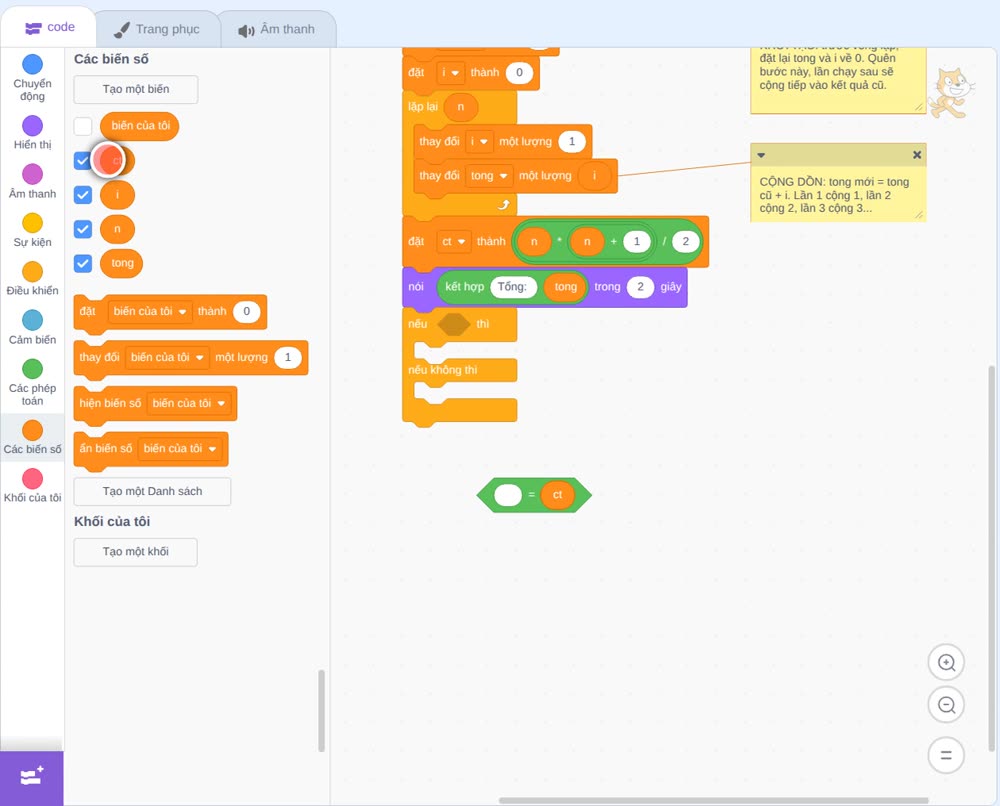
Task: Zoom in on the workspace
Action: (946, 663)
